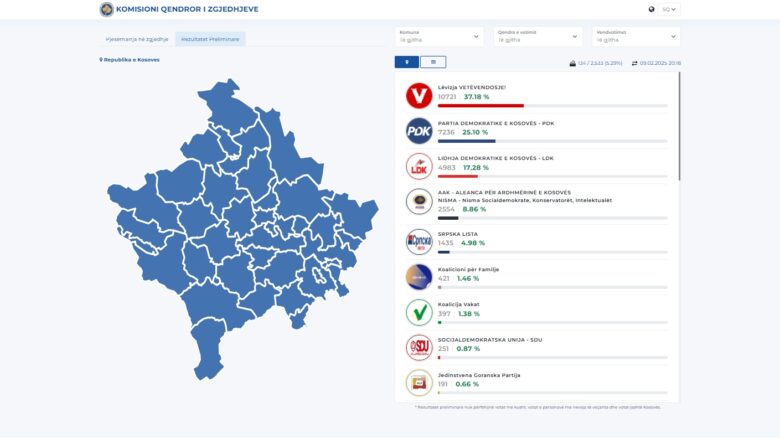Click the Koalicija Vakat checkmark logo
Viewport: 780px width, 439px height.
coord(419,312)
